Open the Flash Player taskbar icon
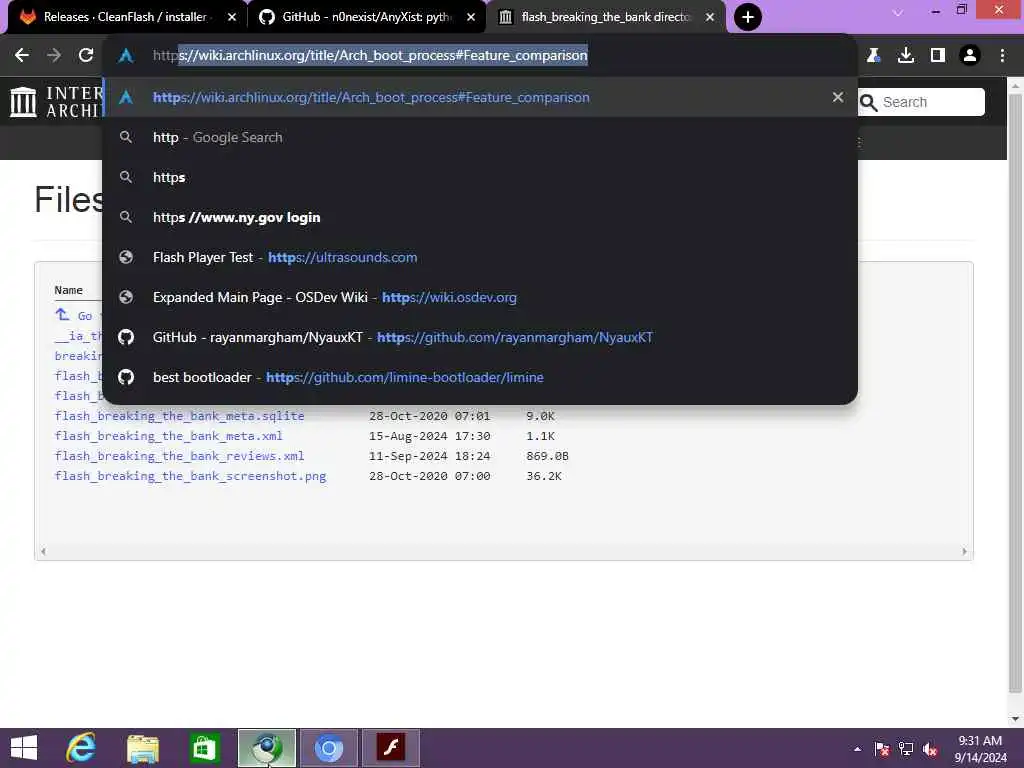This screenshot has height=768, width=1024. 391,748
